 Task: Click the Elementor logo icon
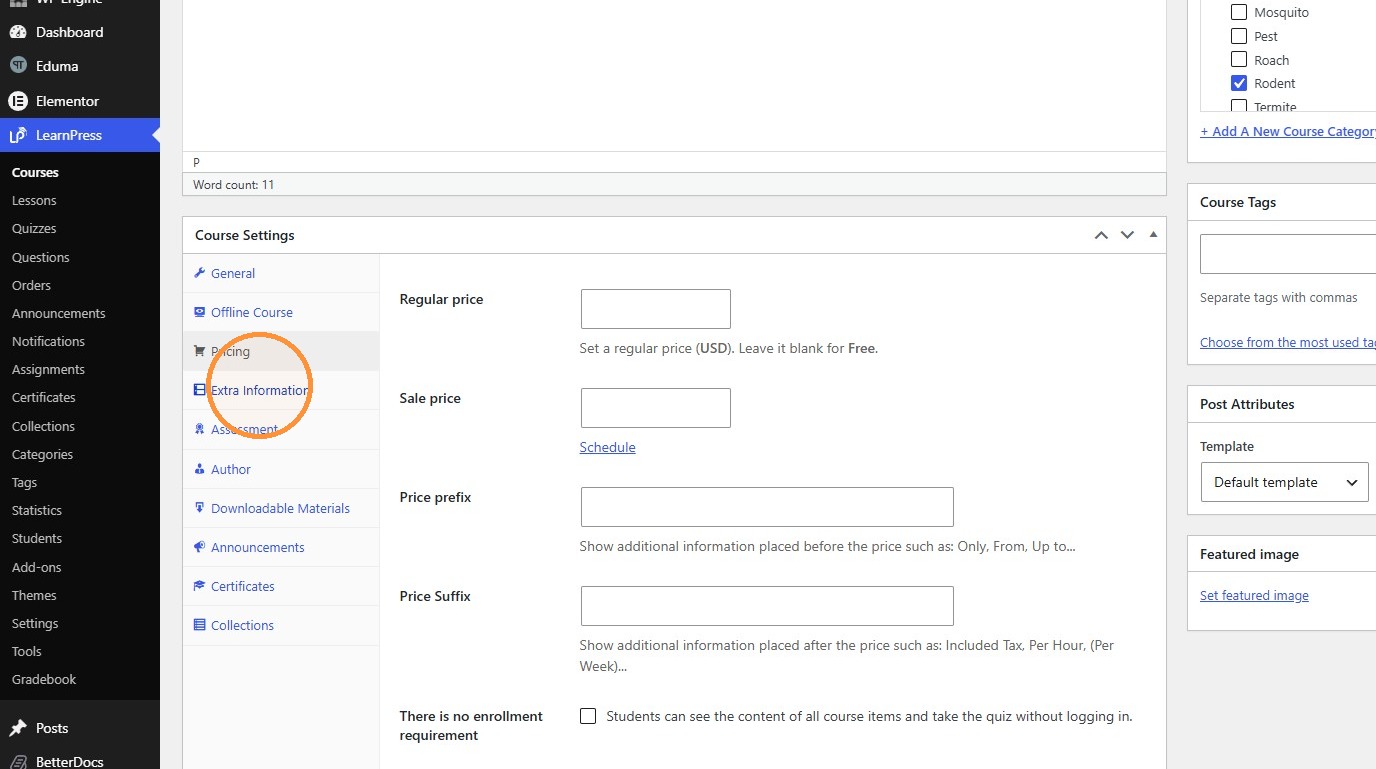pos(18,101)
